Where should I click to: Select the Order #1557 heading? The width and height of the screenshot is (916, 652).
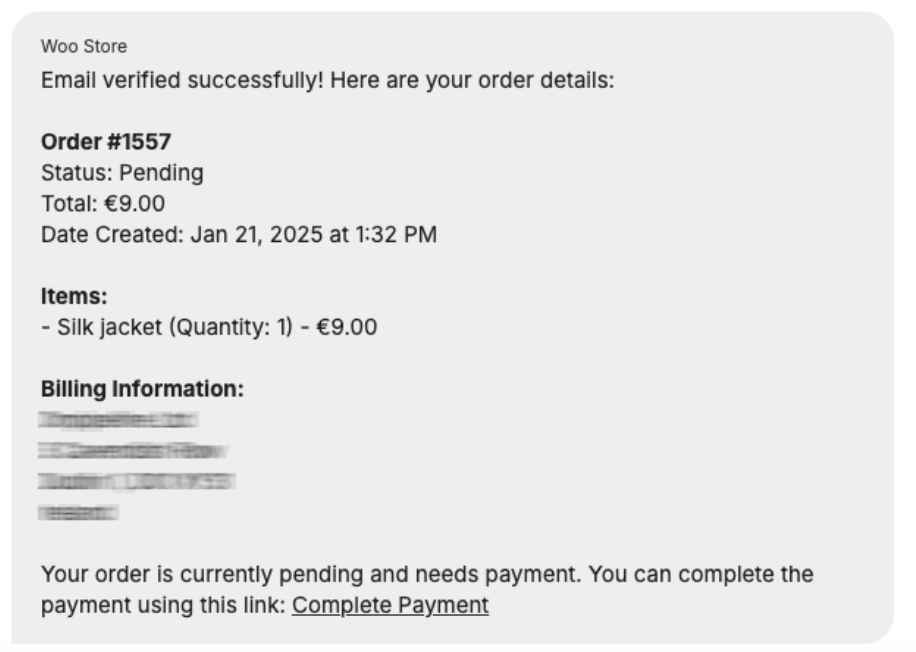[106, 142]
